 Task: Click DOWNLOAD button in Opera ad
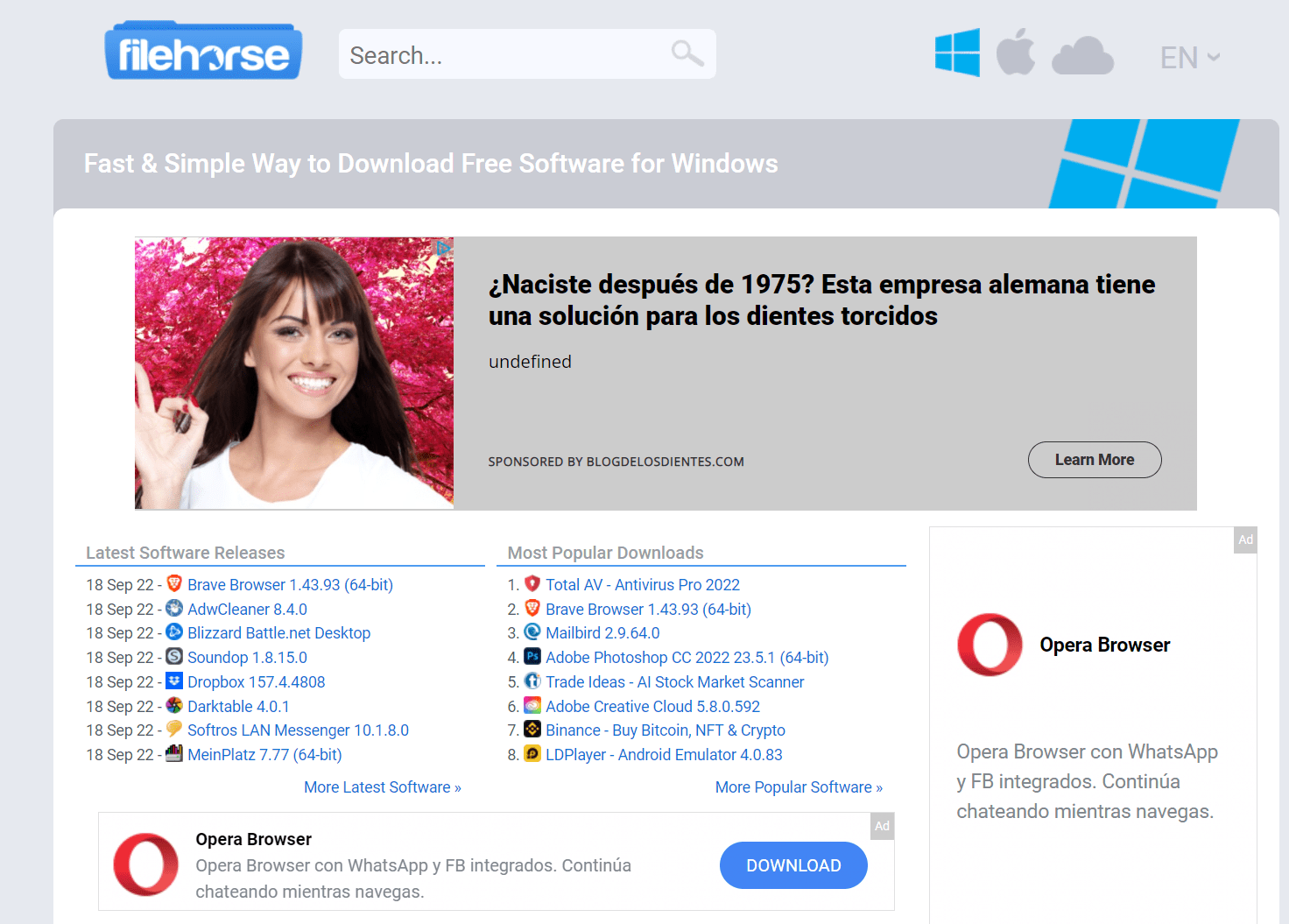click(793, 865)
